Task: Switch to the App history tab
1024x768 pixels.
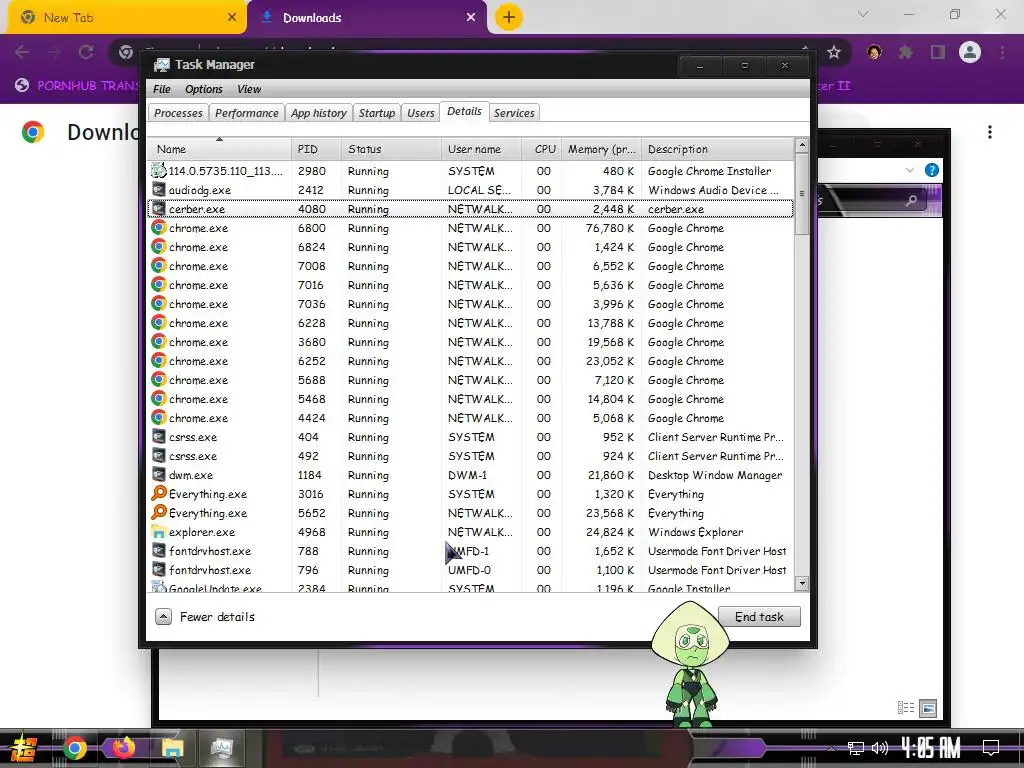Action: click(x=319, y=113)
